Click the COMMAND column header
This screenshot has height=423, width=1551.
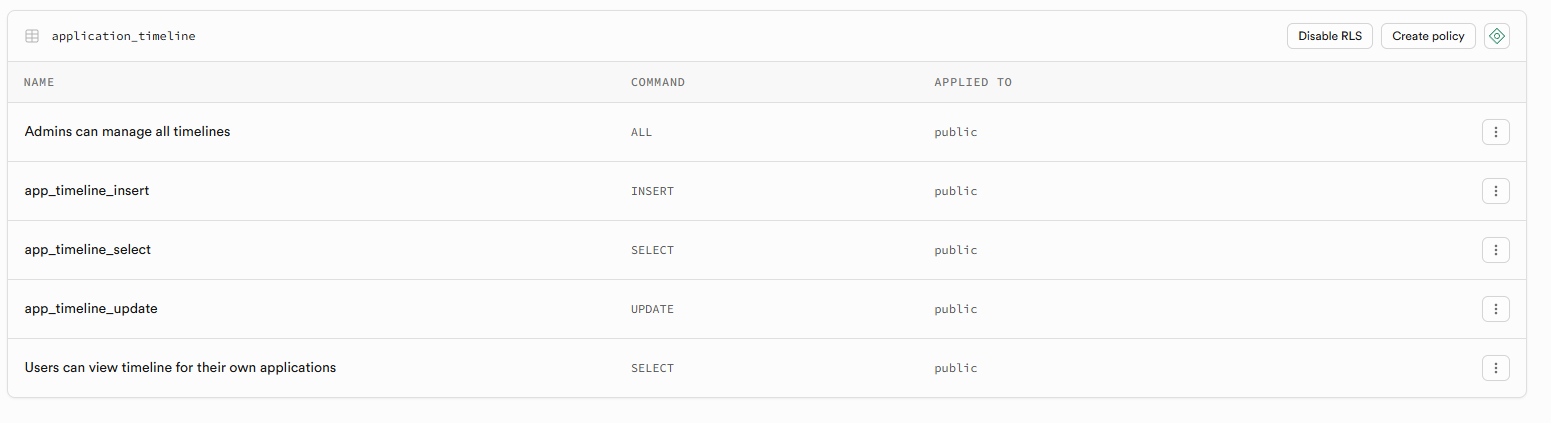[x=657, y=82]
